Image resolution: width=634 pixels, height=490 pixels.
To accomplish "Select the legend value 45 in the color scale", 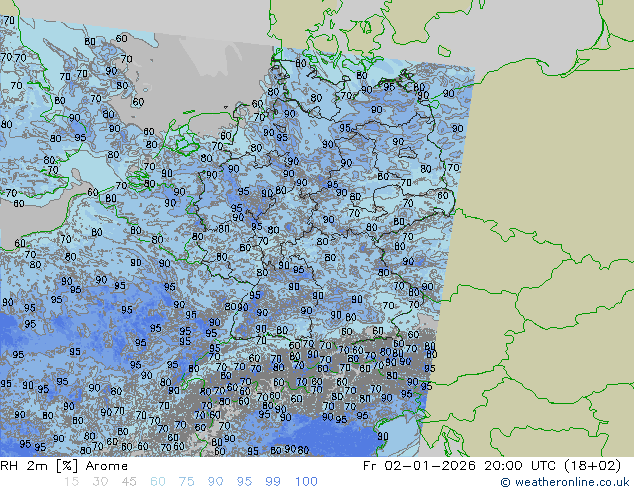I will [129, 482].
